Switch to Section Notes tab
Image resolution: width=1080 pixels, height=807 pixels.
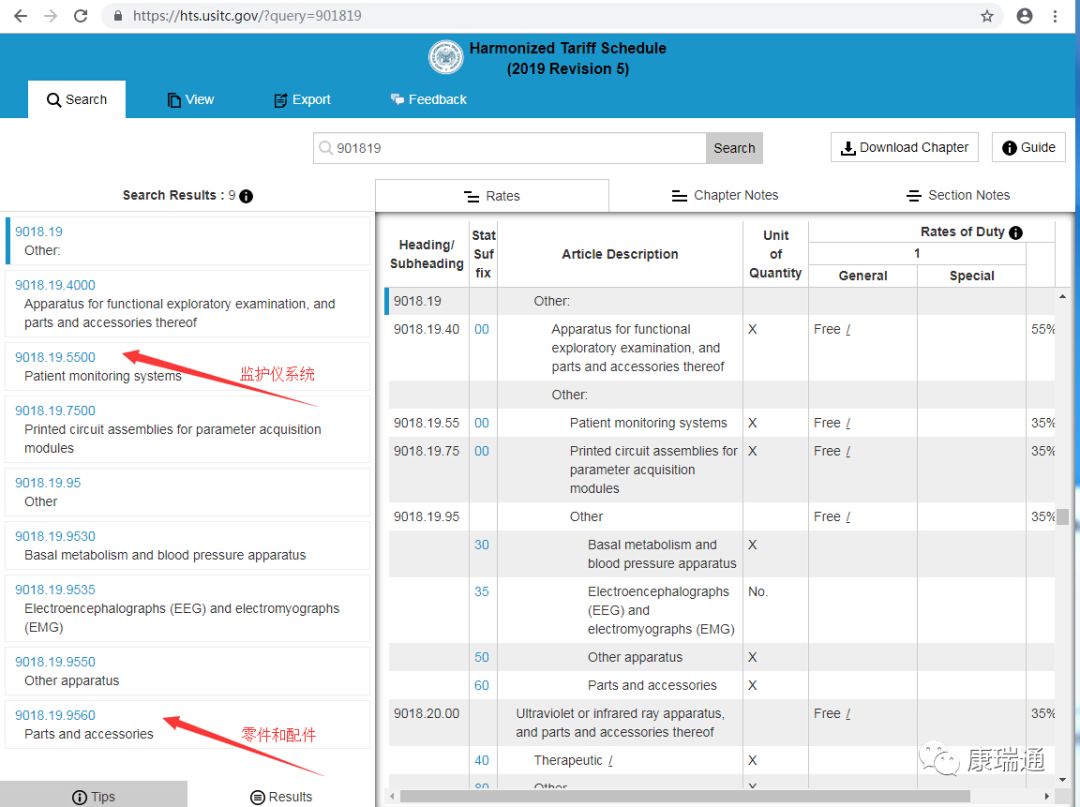[958, 196]
